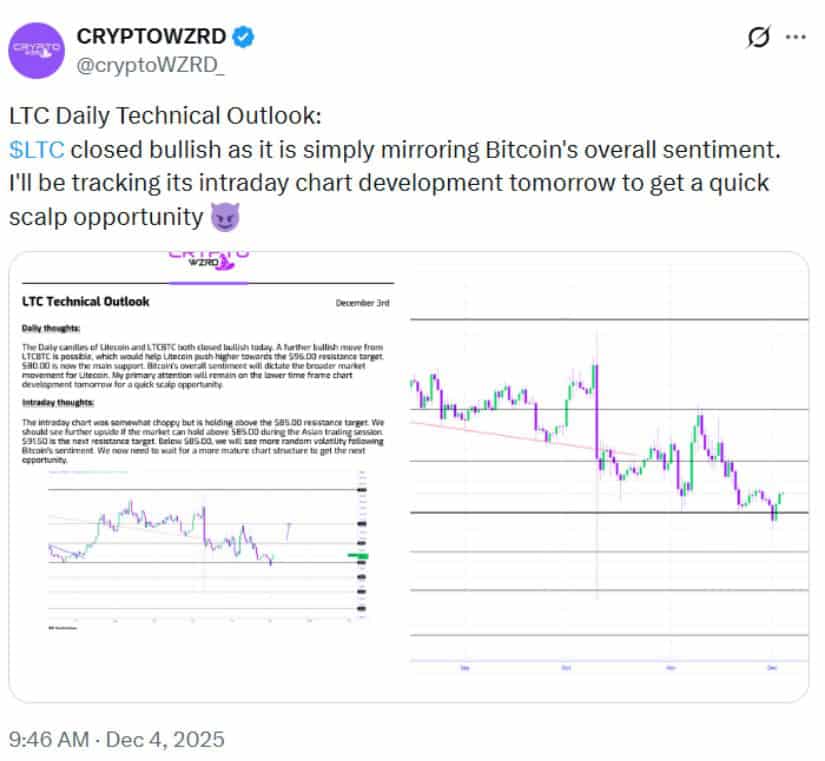825x761 pixels.
Task: Open the $LTC cashtag link
Action: coord(37,151)
